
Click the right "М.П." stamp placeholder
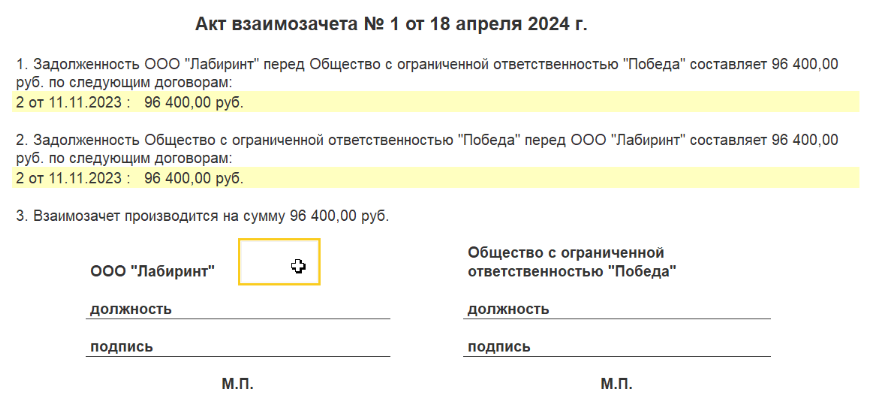coord(616,384)
